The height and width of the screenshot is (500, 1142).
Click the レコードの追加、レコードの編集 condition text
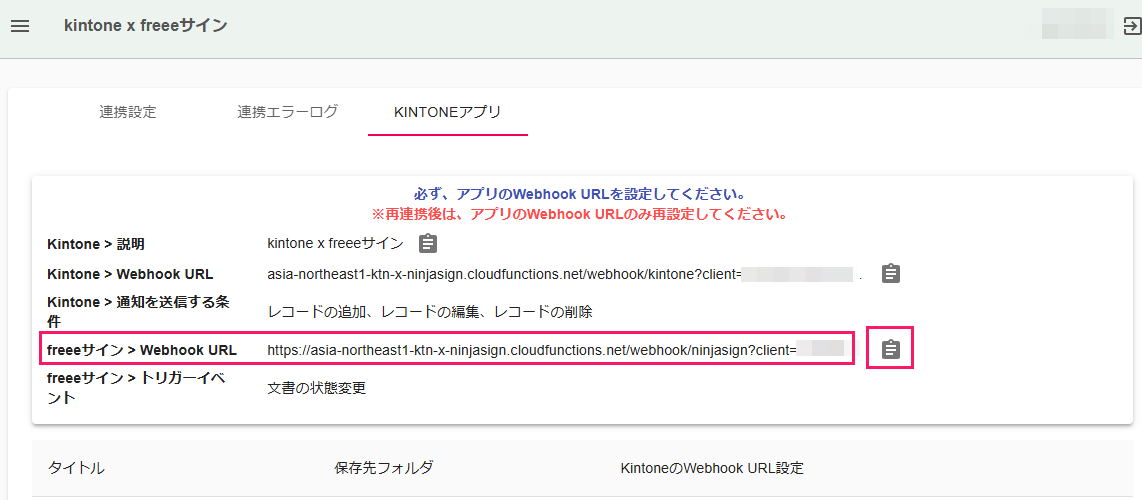(430, 311)
